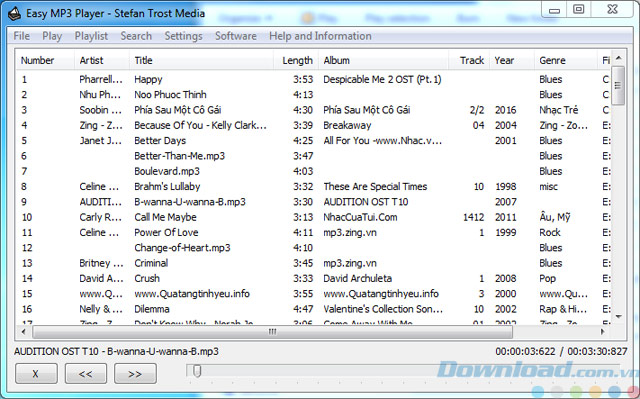Click the artist cell 'Carly R...'
This screenshot has width=640, height=399.
[x=100, y=217]
